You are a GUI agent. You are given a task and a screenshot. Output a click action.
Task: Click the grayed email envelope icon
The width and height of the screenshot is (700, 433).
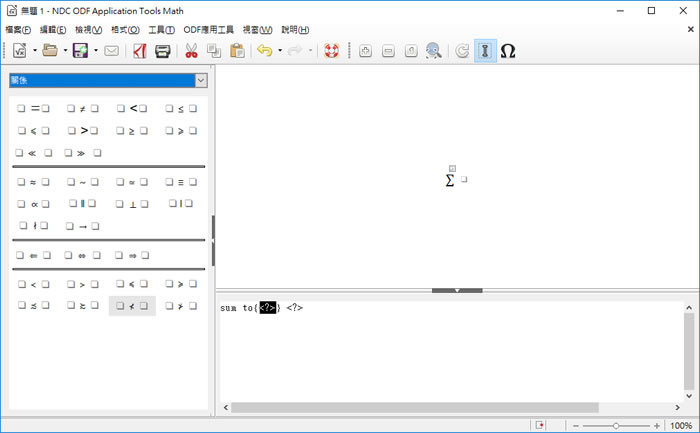pos(112,51)
